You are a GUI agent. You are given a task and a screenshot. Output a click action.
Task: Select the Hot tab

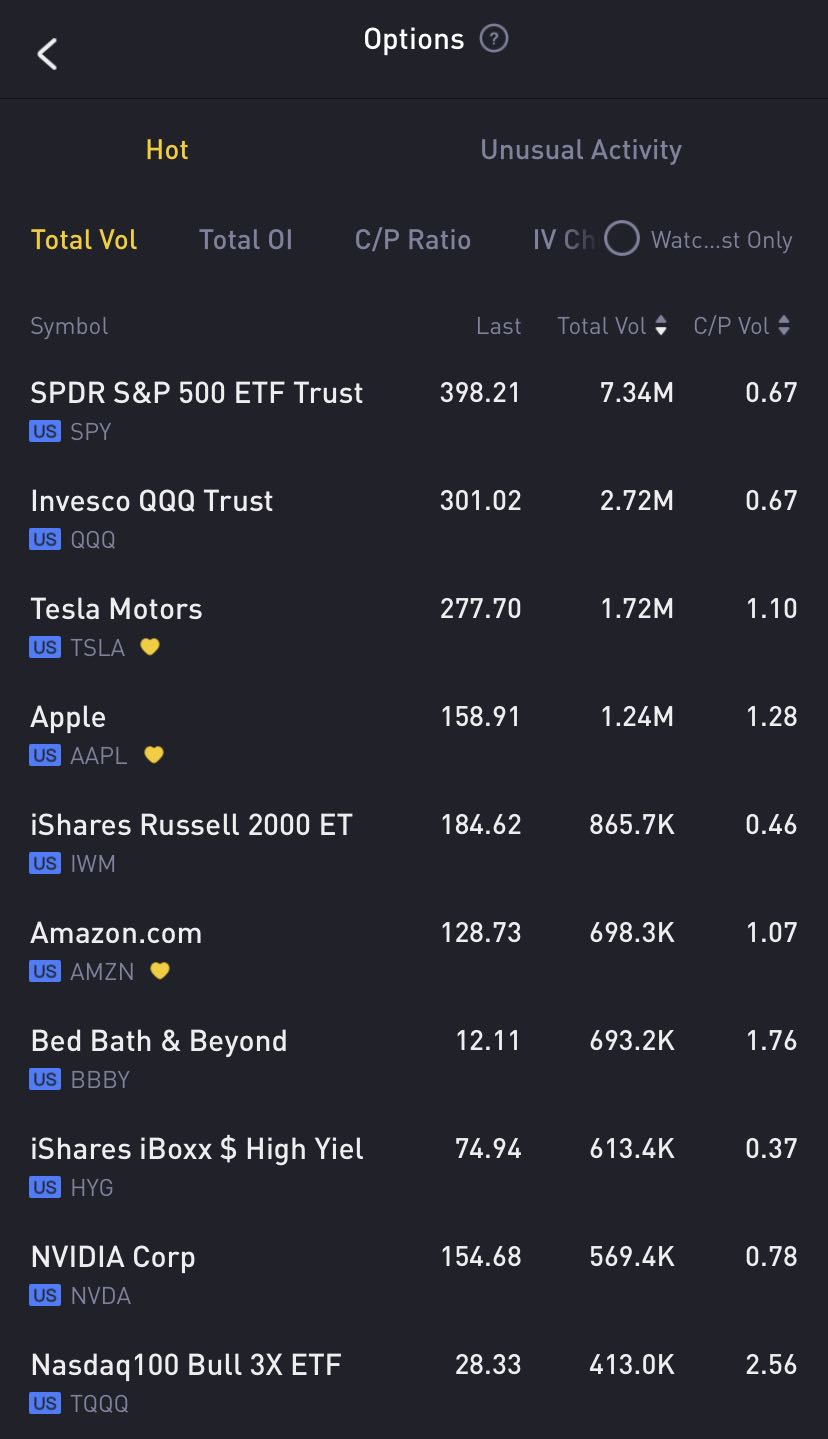(x=167, y=150)
